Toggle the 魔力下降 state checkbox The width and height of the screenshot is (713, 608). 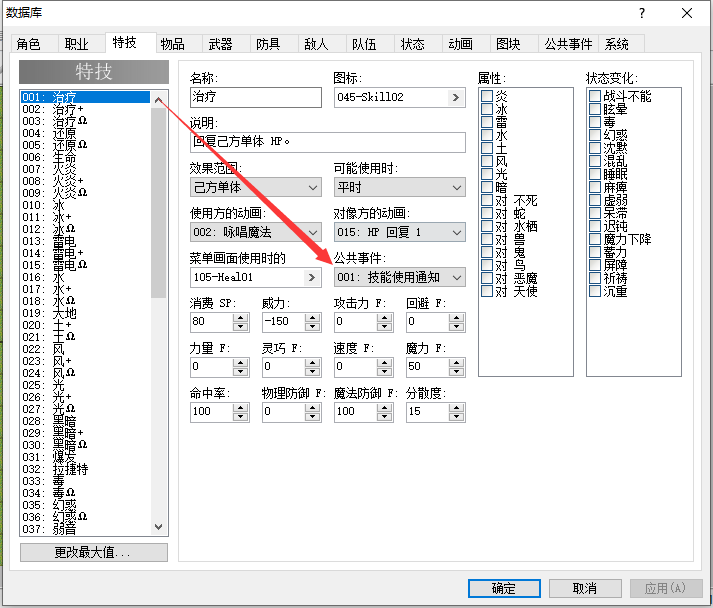click(x=595, y=239)
